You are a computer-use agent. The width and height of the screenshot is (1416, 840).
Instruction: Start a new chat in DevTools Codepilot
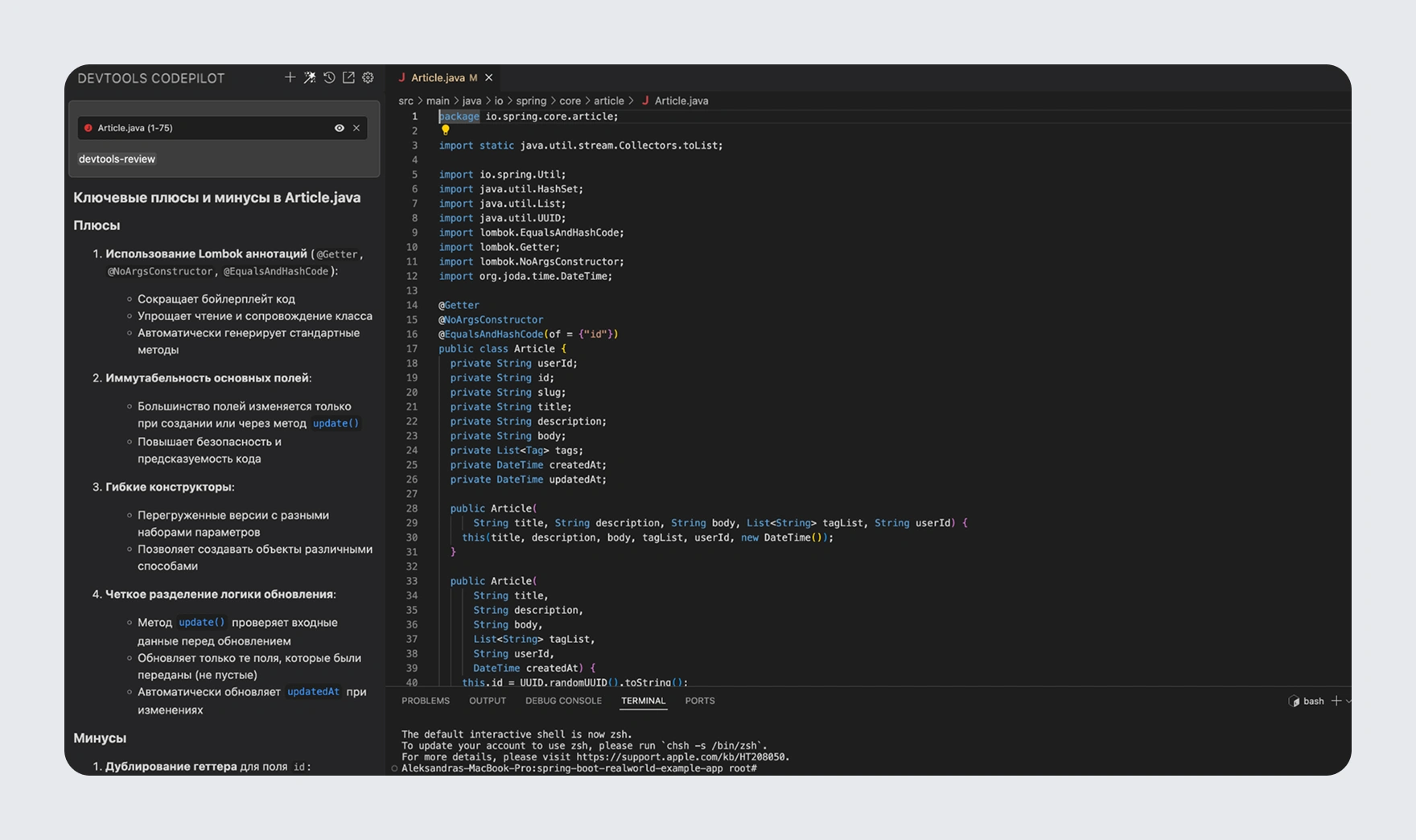(x=290, y=77)
